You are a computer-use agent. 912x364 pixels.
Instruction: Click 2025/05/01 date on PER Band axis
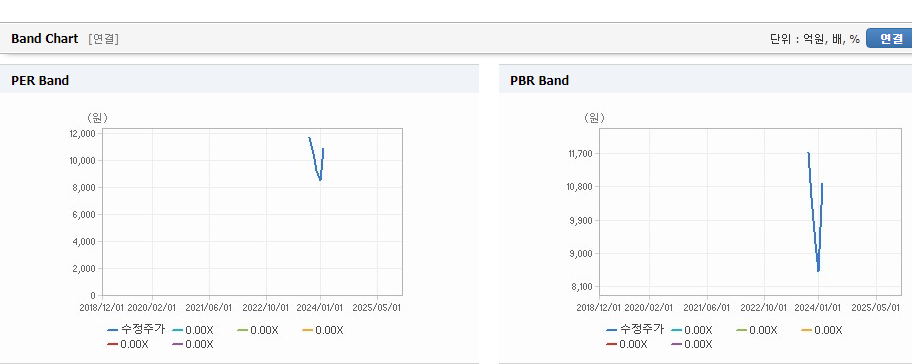coord(377,307)
